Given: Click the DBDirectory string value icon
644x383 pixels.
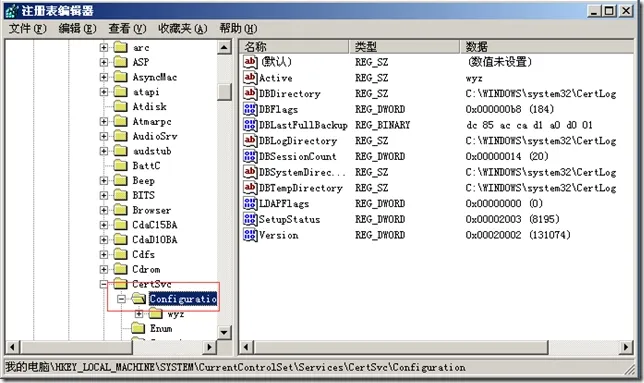Looking at the screenshot, I should tap(250, 93).
